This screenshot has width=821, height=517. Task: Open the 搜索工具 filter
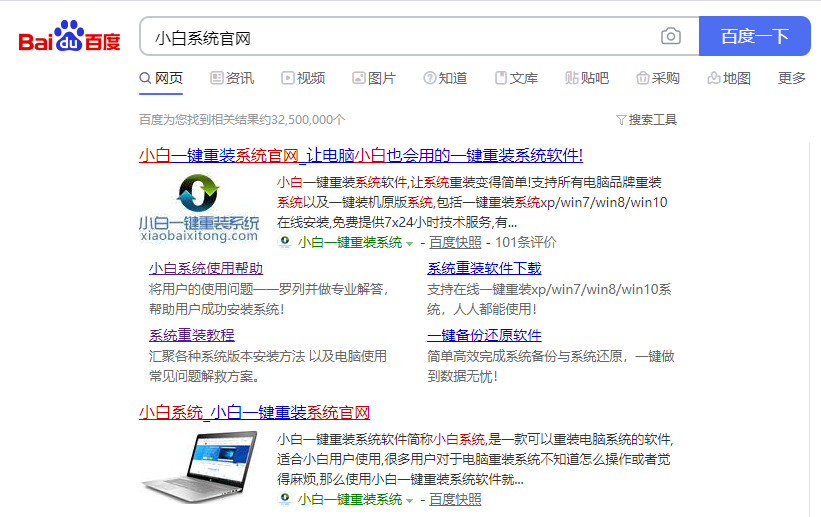pyautogui.click(x=647, y=120)
